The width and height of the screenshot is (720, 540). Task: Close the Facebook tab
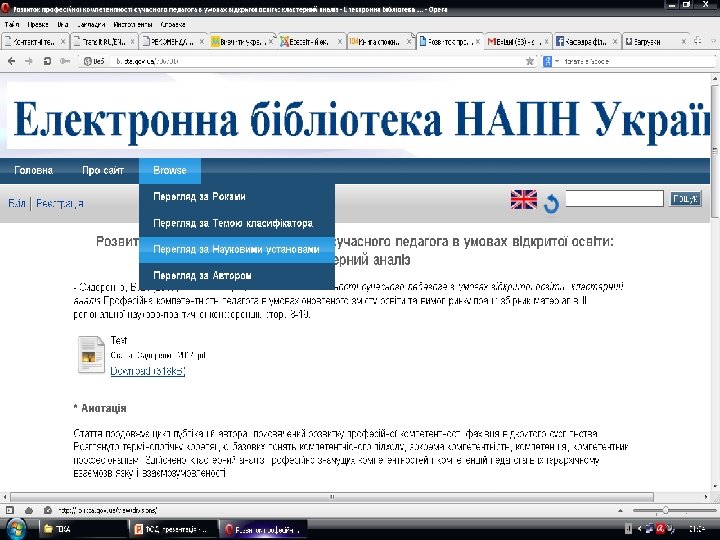coord(615,42)
